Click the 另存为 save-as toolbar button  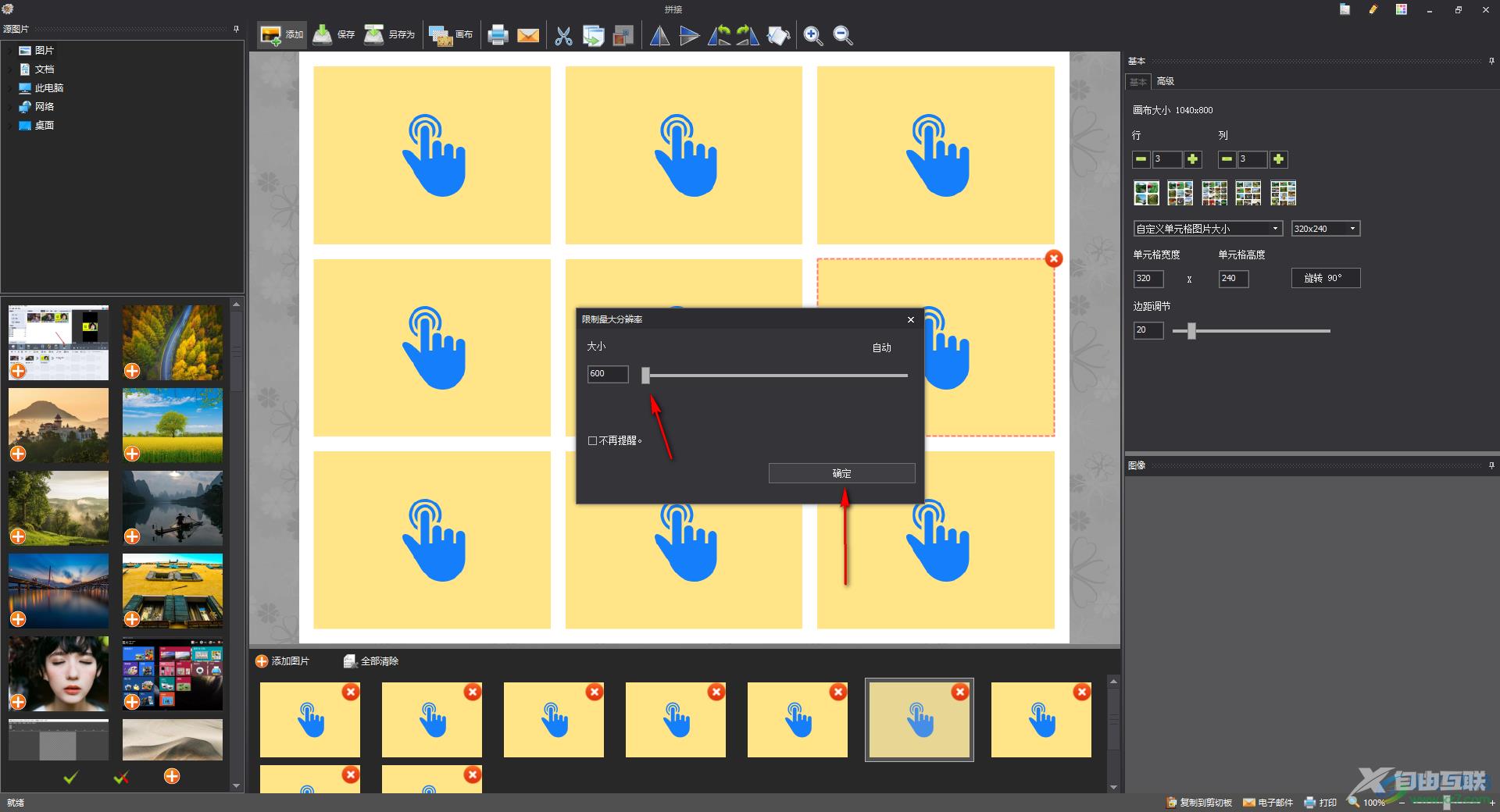click(x=390, y=35)
